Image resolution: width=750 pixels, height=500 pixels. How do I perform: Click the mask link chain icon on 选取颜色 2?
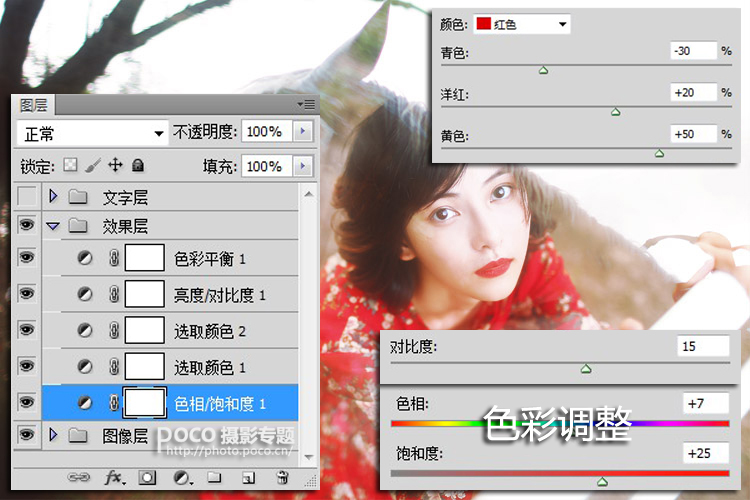pyautogui.click(x=114, y=330)
